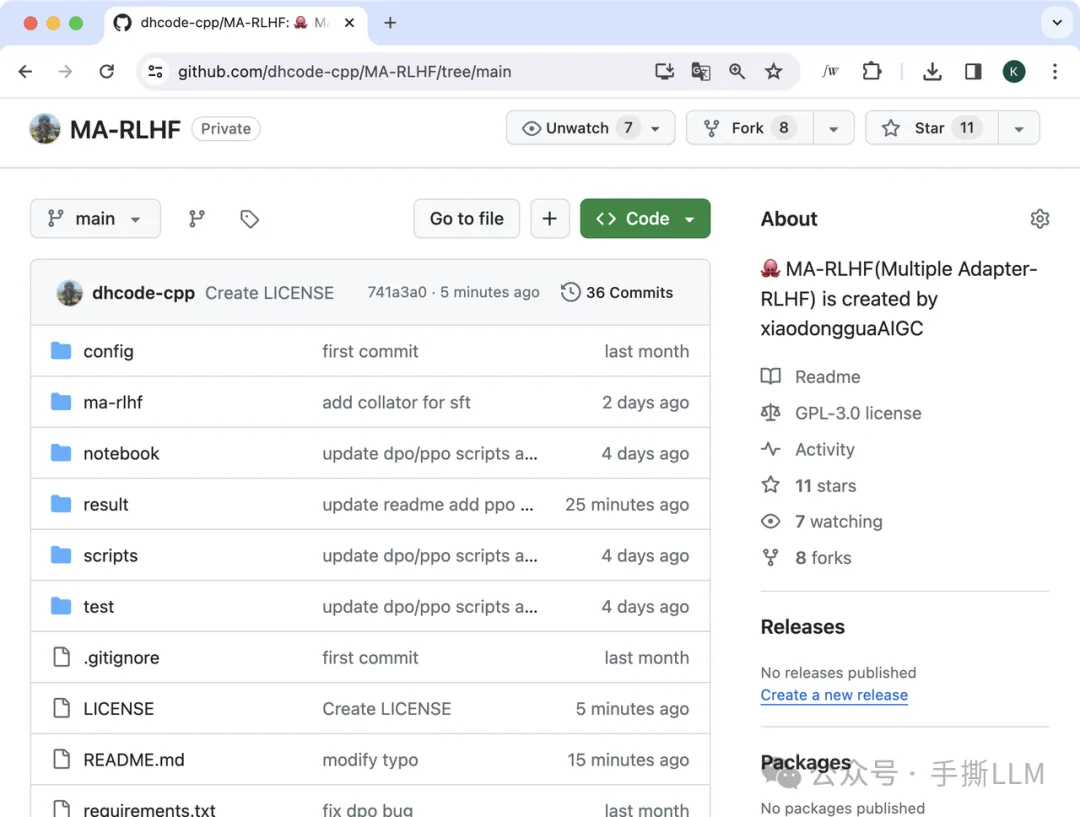Click 'update readme add ppo' commit message
This screenshot has height=817, width=1080.
428,504
